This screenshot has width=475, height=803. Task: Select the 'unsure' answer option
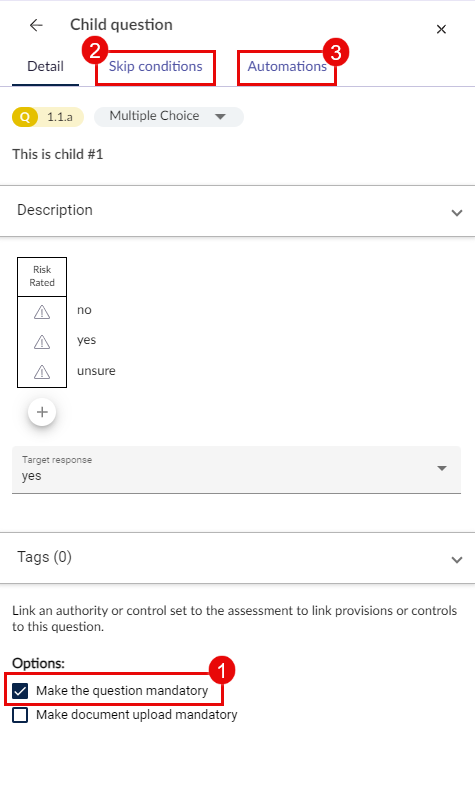coord(96,371)
